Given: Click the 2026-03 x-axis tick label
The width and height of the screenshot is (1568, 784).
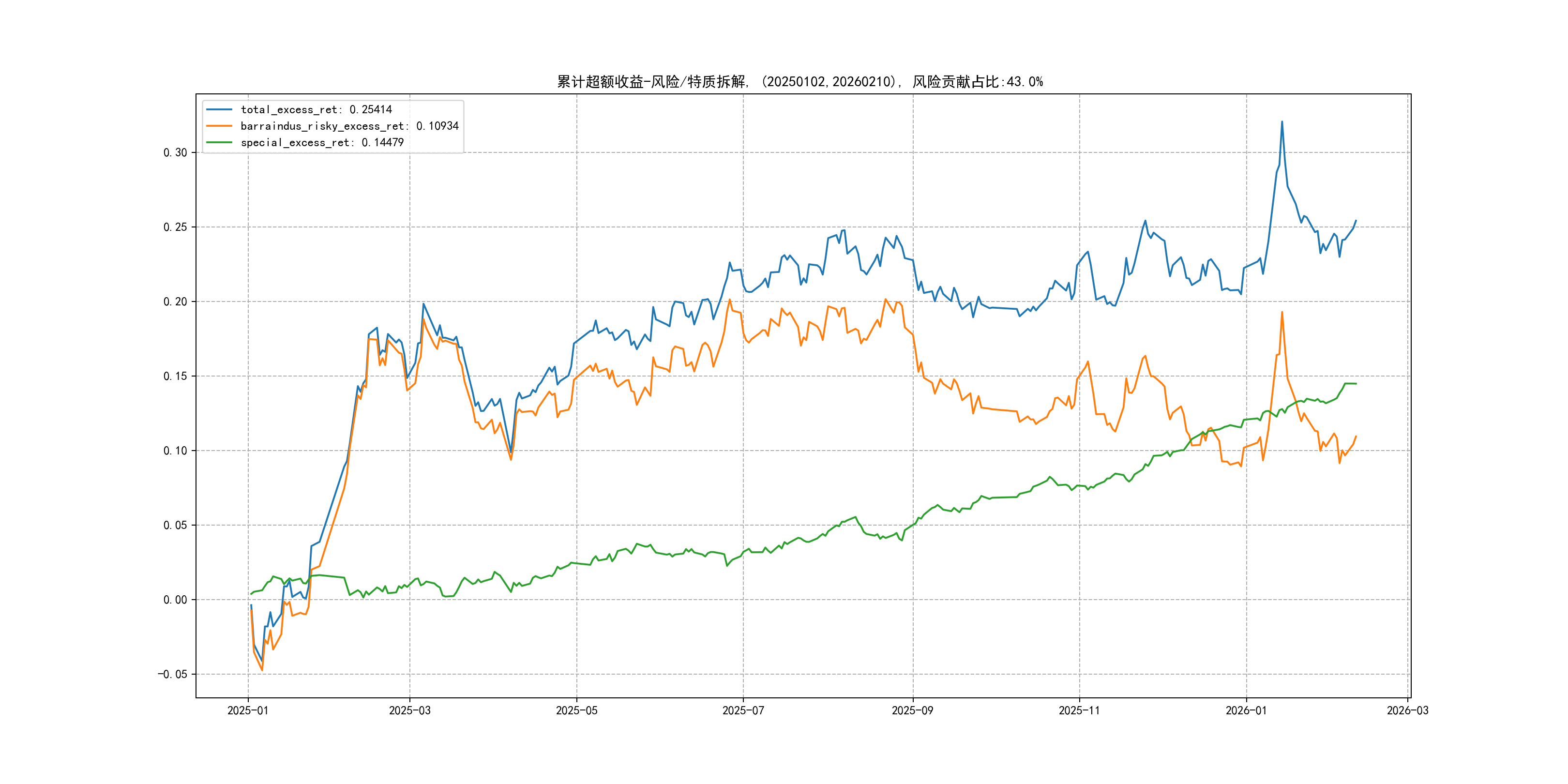Looking at the screenshot, I should pos(1407,710).
